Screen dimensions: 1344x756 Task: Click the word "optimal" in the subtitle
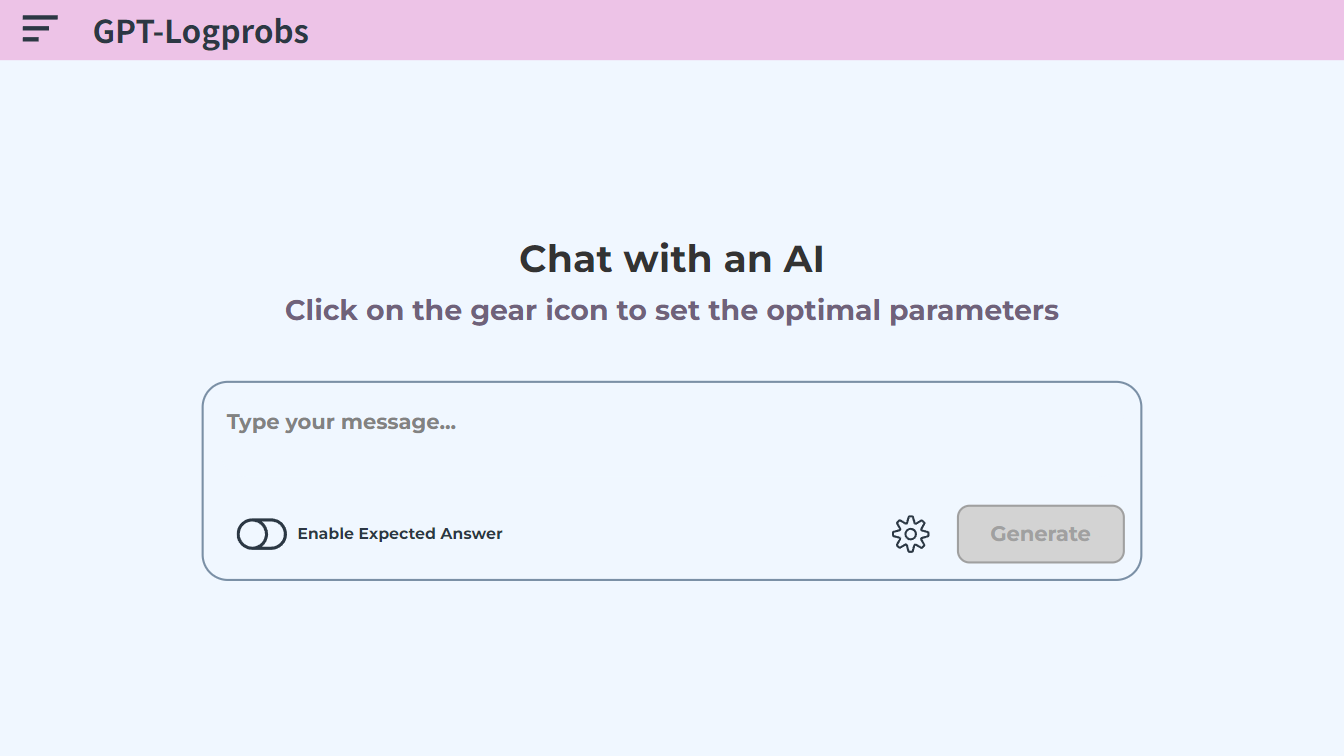[x=823, y=310]
